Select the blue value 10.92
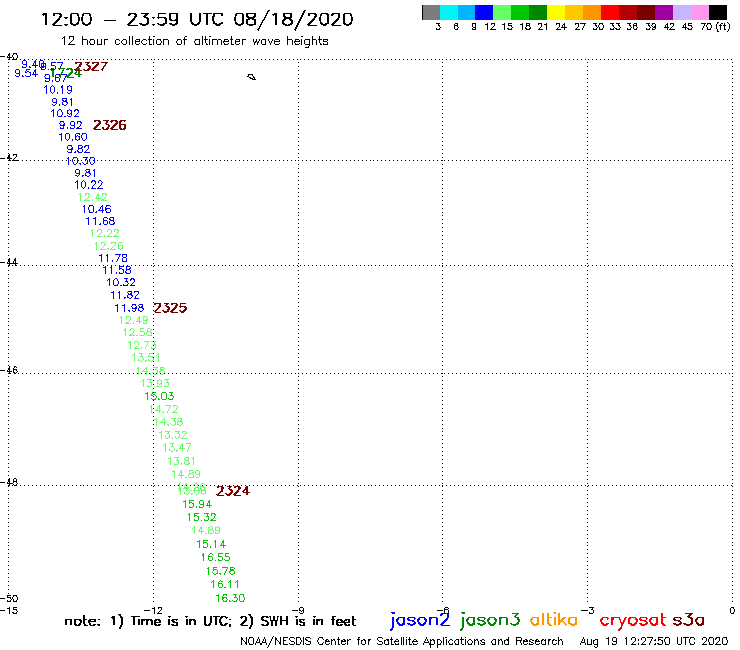Image resolution: width=740 pixels, height=650 pixels. (65, 113)
